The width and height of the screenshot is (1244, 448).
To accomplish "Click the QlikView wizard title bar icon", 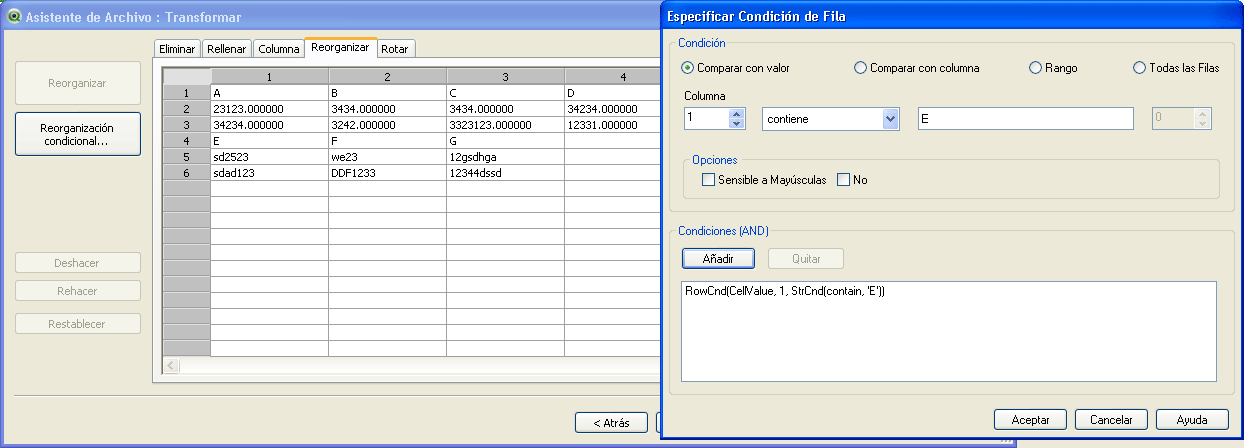I will (x=14, y=16).
